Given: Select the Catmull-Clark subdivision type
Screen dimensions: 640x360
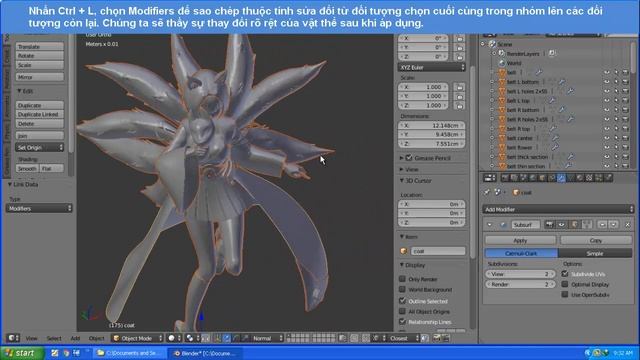Looking at the screenshot, I should tap(521, 253).
